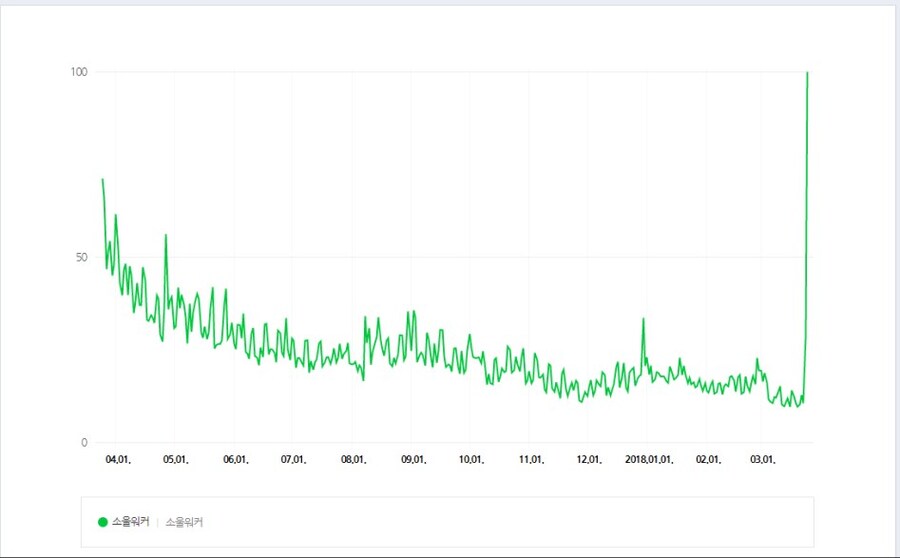Click the 100 value on the y-axis
Screen dimensions: 900x558
(x=79, y=72)
